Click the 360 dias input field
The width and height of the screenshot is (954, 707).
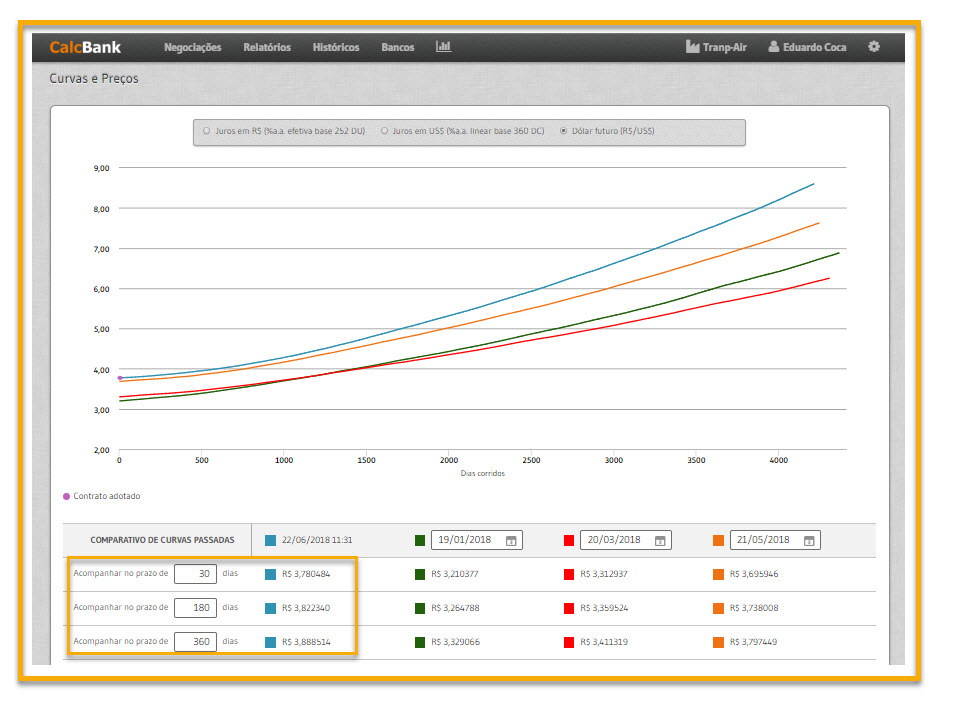tap(195, 642)
